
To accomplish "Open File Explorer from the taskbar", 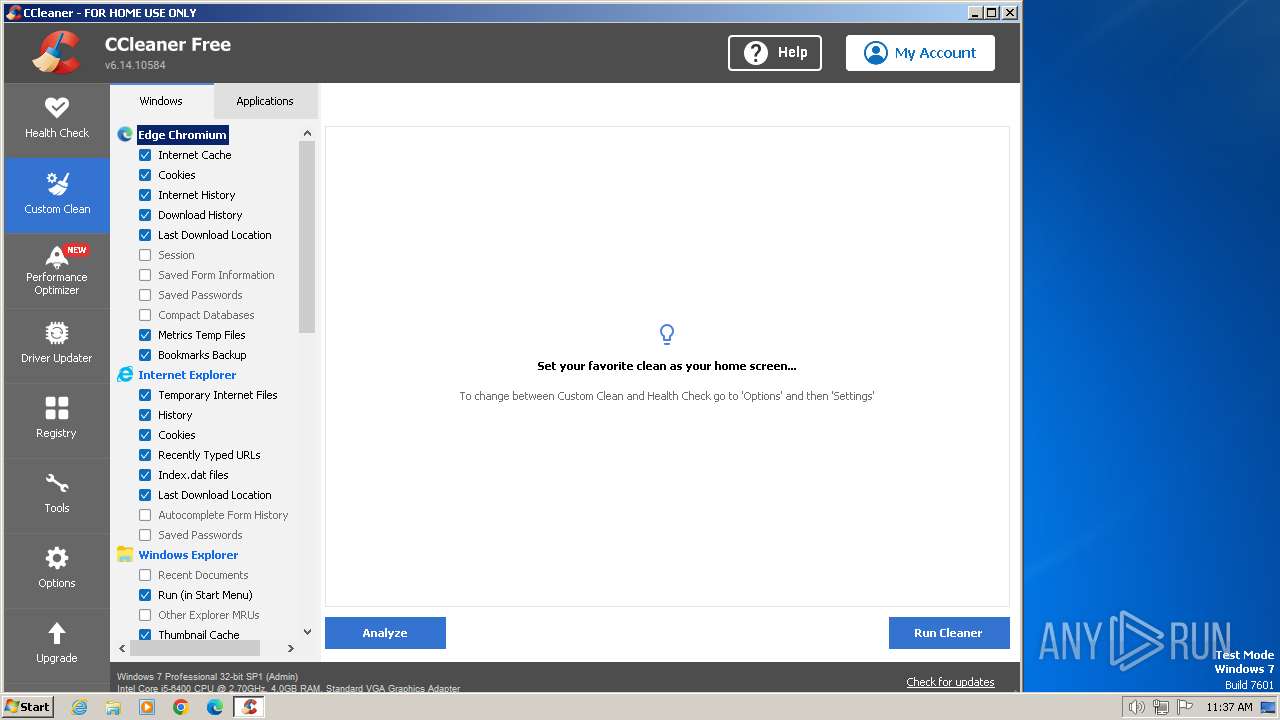I will coord(113,707).
